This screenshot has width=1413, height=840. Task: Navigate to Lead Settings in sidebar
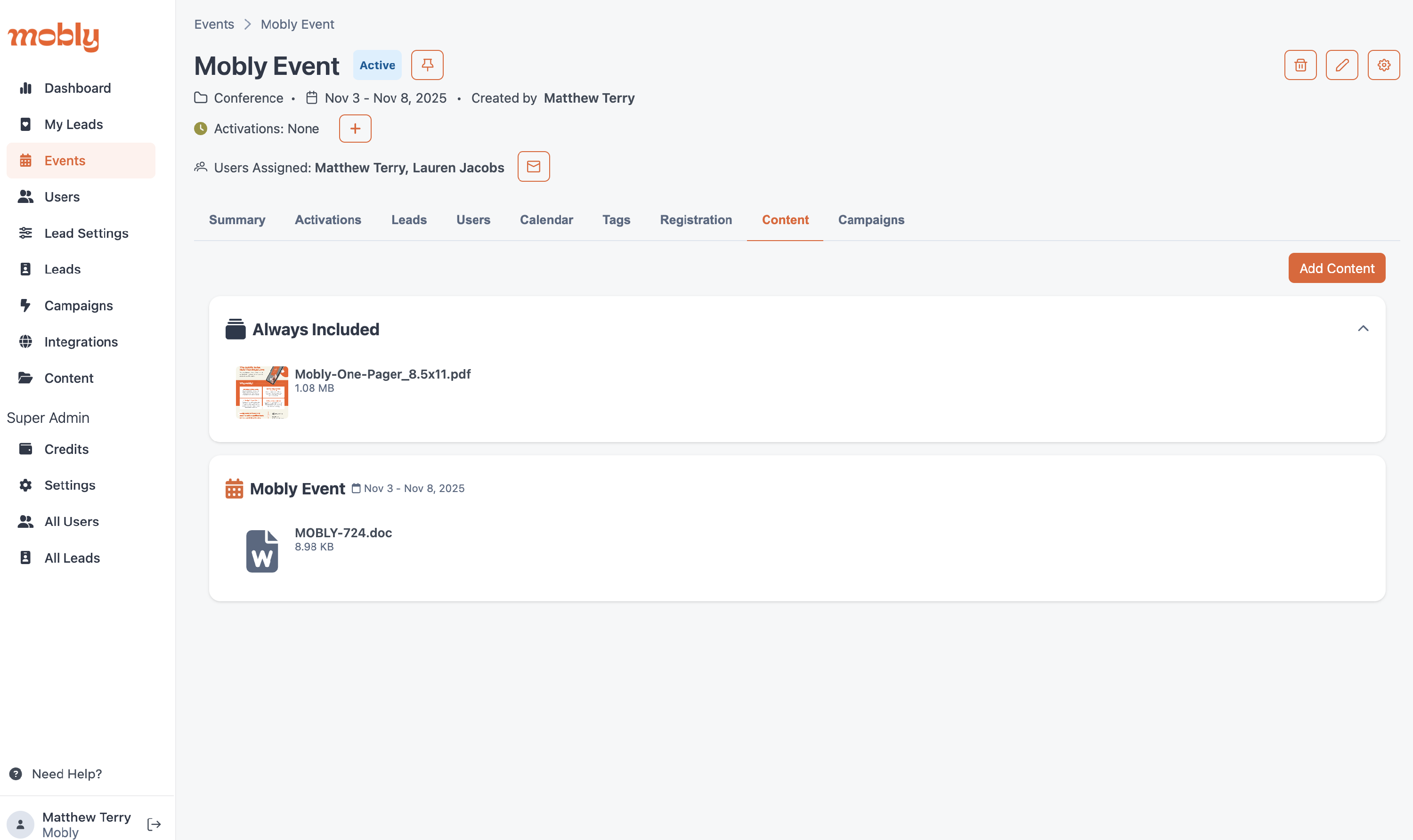86,233
